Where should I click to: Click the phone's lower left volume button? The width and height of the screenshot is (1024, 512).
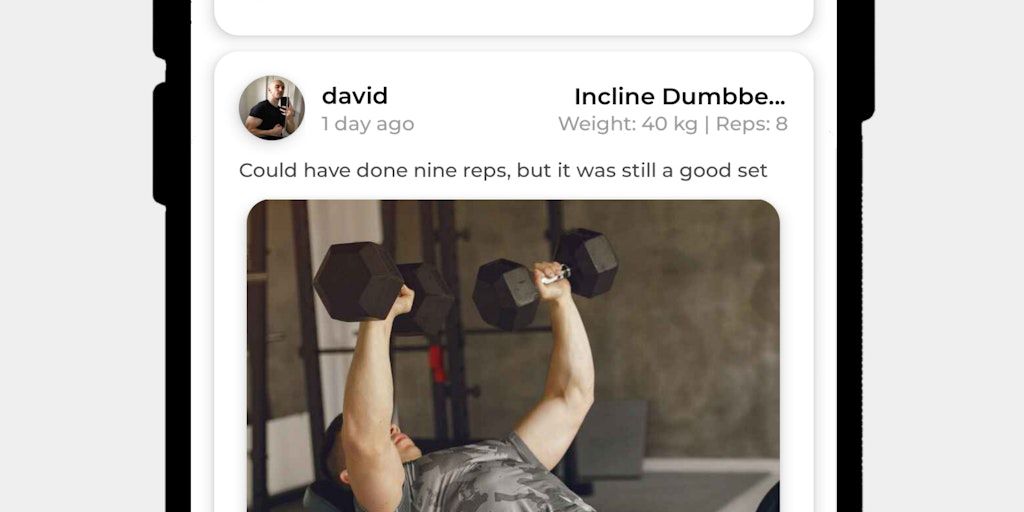tap(159, 144)
